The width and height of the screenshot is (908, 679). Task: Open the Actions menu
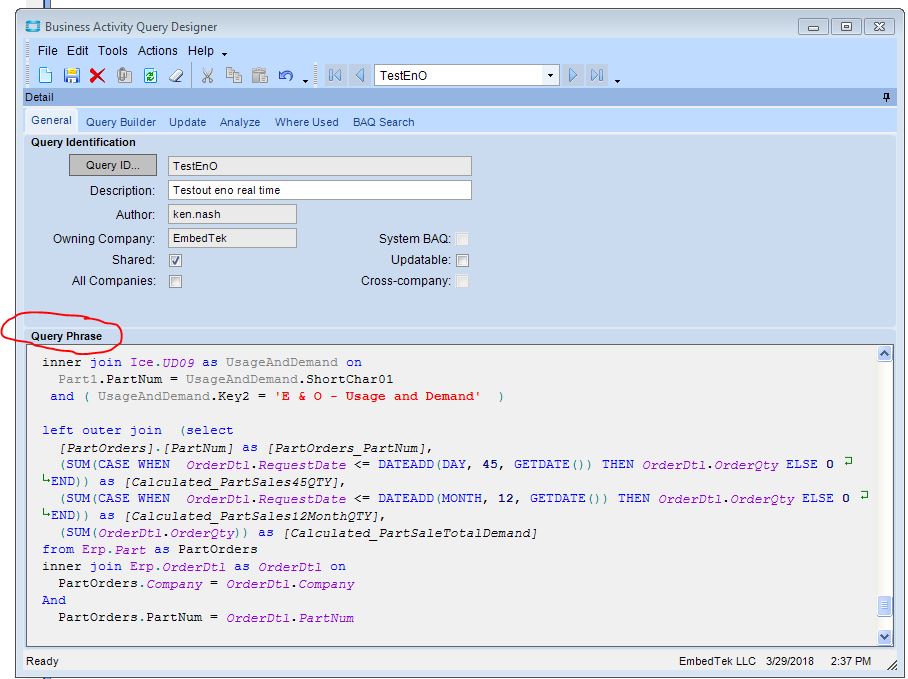point(157,51)
